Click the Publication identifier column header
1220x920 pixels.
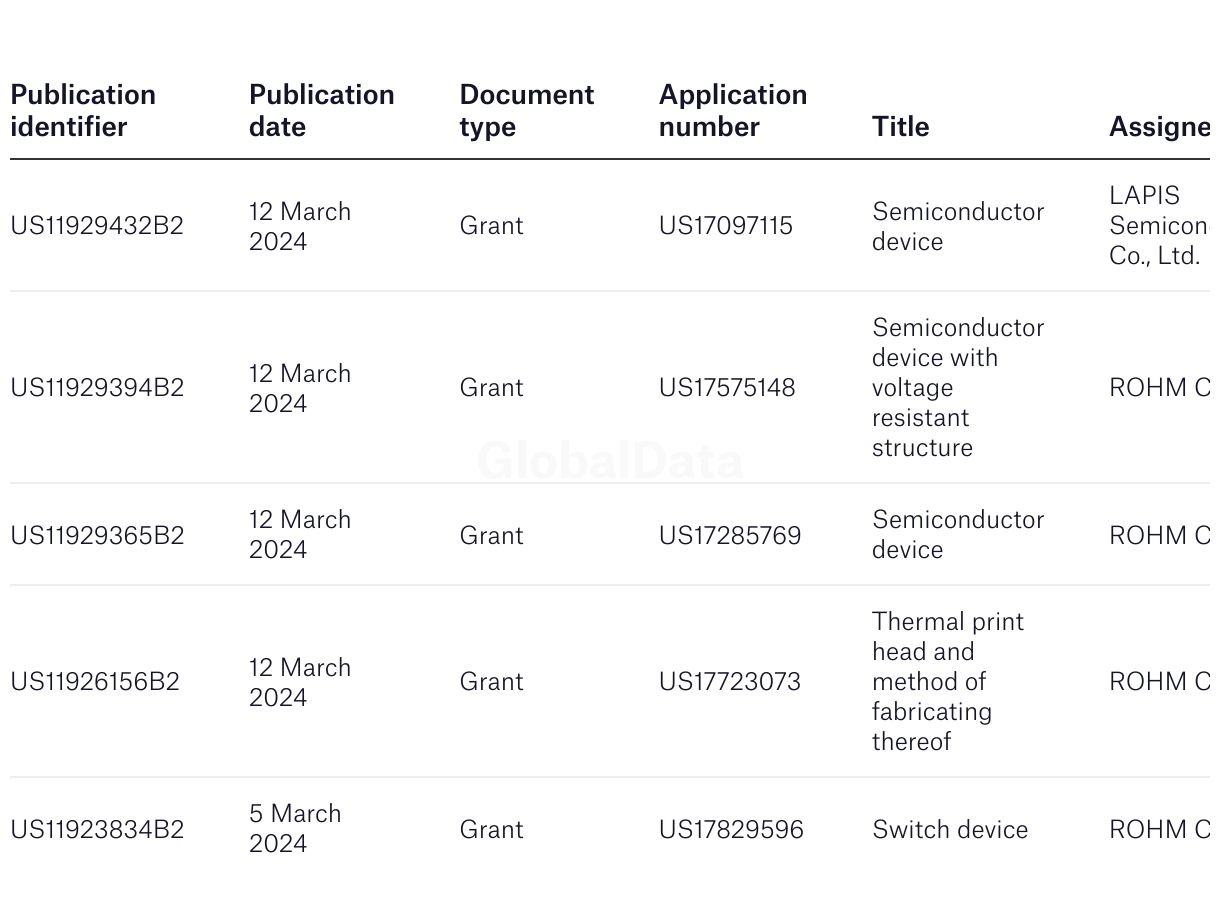(83, 110)
